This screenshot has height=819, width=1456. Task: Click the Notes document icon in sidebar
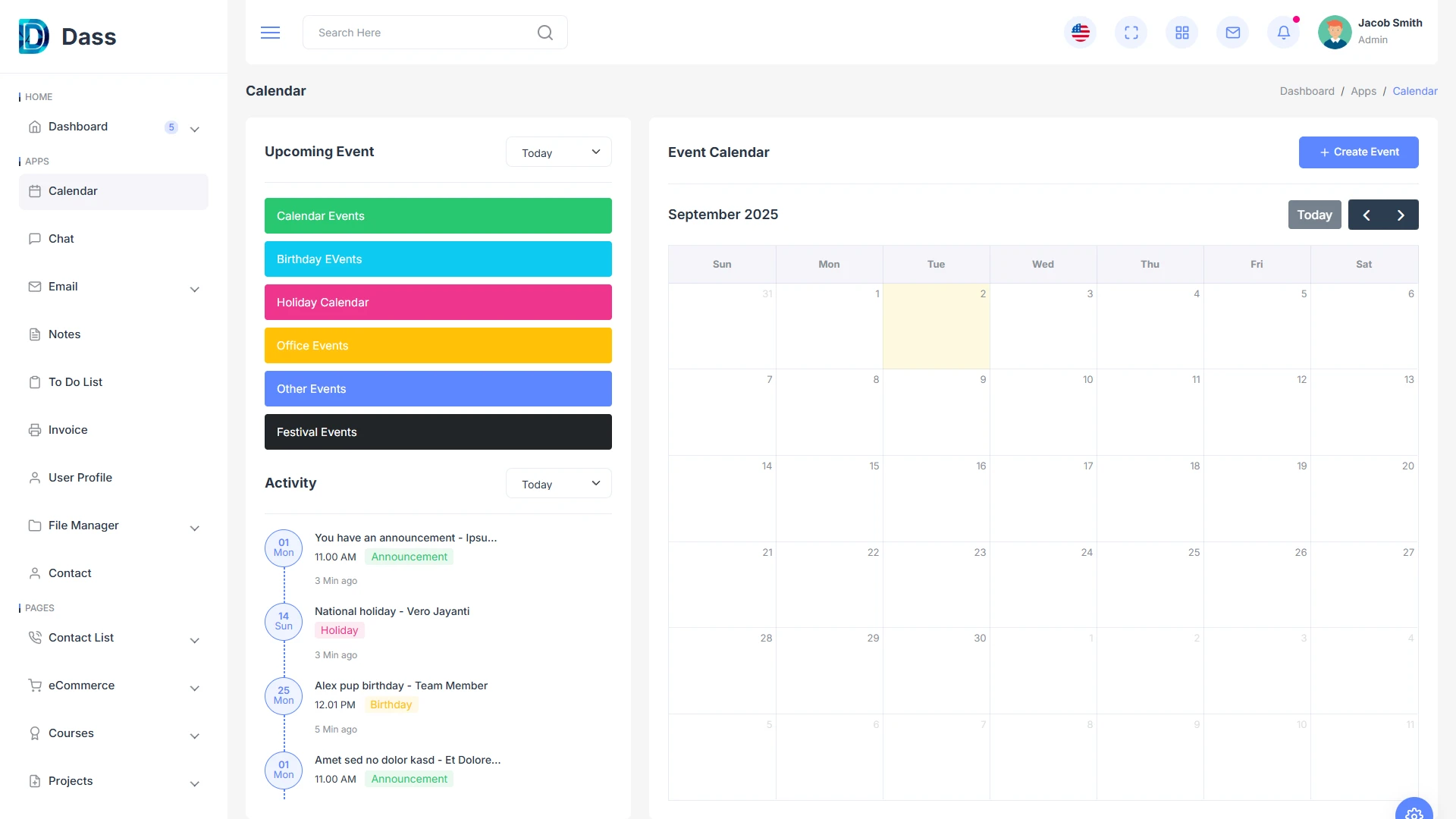[x=35, y=334]
